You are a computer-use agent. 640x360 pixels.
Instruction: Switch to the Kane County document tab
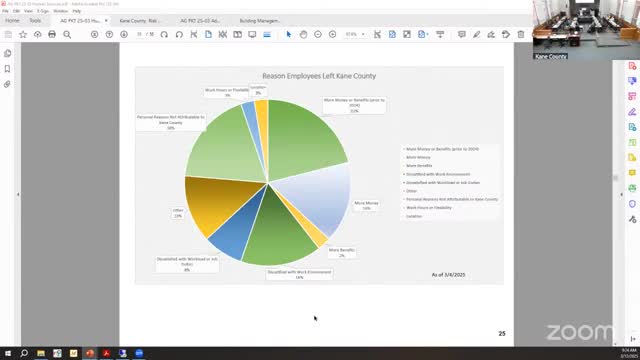click(140, 20)
